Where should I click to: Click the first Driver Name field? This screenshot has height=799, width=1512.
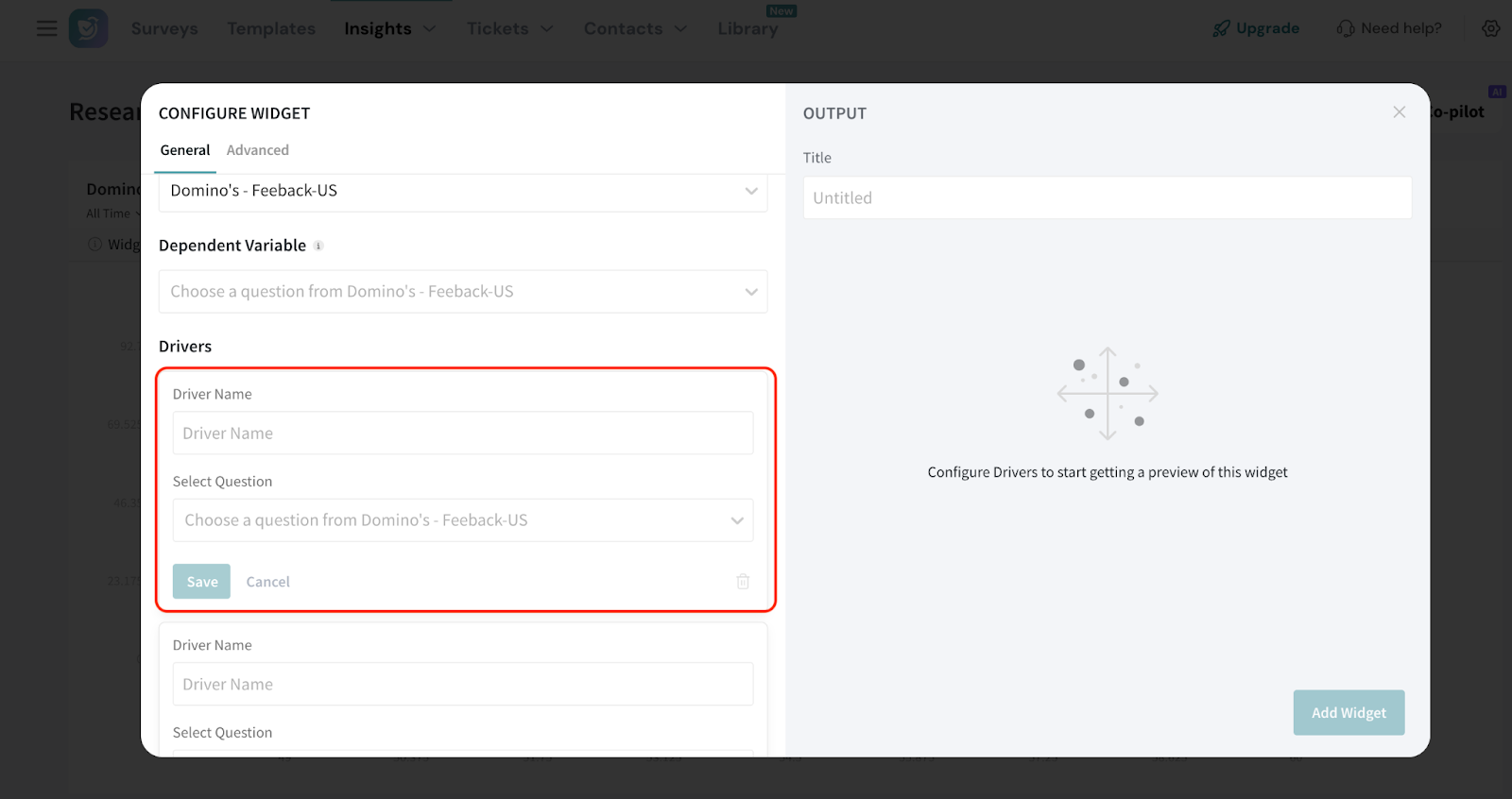point(462,433)
